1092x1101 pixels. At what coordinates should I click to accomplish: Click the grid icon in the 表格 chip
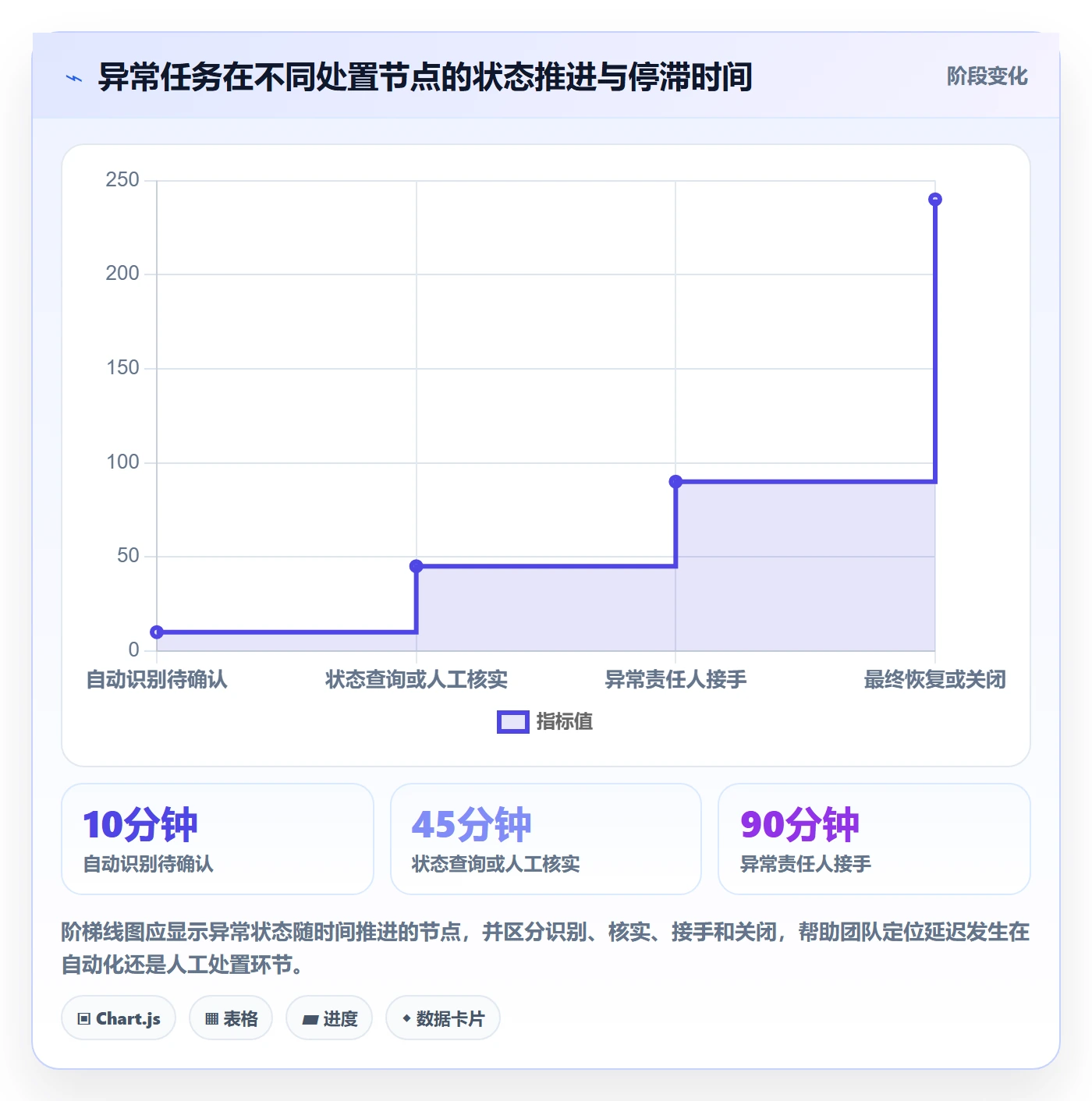click(211, 1019)
